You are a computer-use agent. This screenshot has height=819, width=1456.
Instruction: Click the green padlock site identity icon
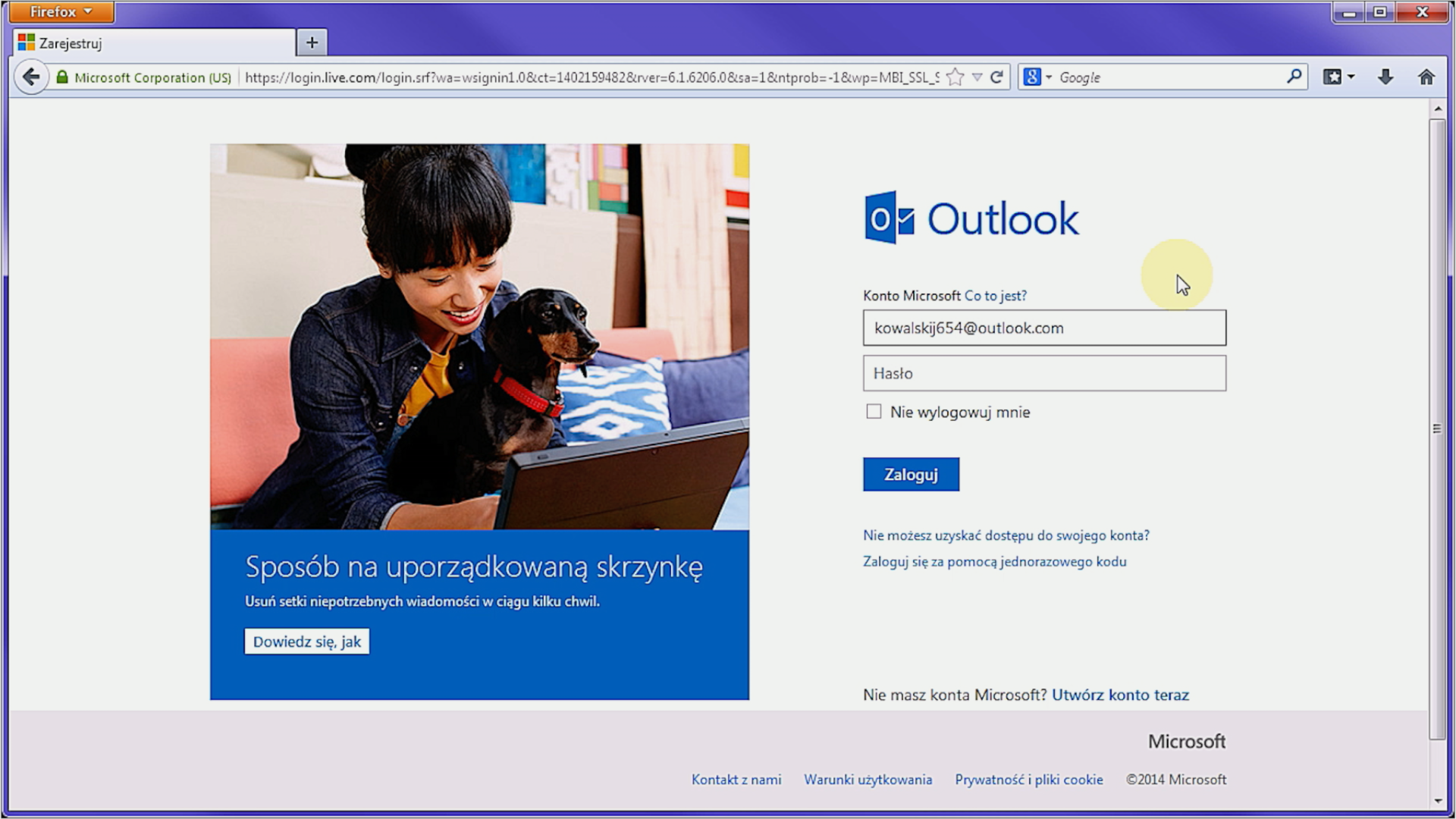coord(62,77)
